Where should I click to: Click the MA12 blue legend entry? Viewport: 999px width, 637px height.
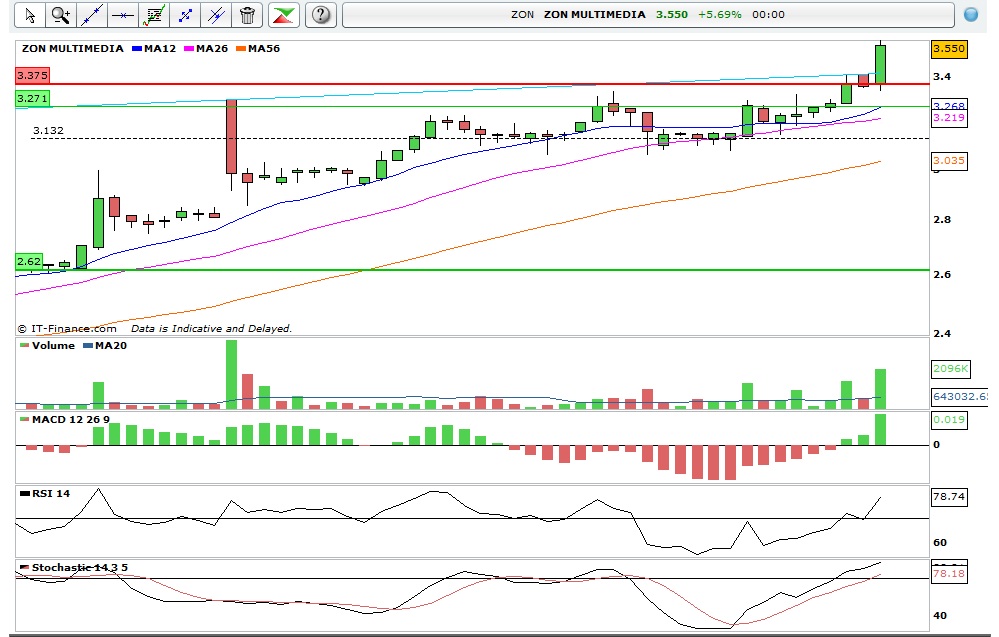point(154,48)
